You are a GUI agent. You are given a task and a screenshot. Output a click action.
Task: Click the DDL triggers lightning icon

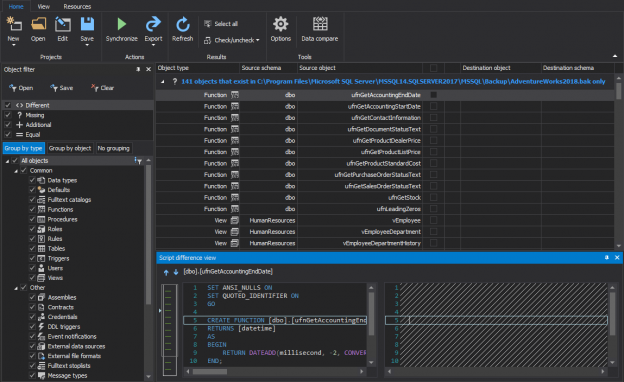(41, 327)
